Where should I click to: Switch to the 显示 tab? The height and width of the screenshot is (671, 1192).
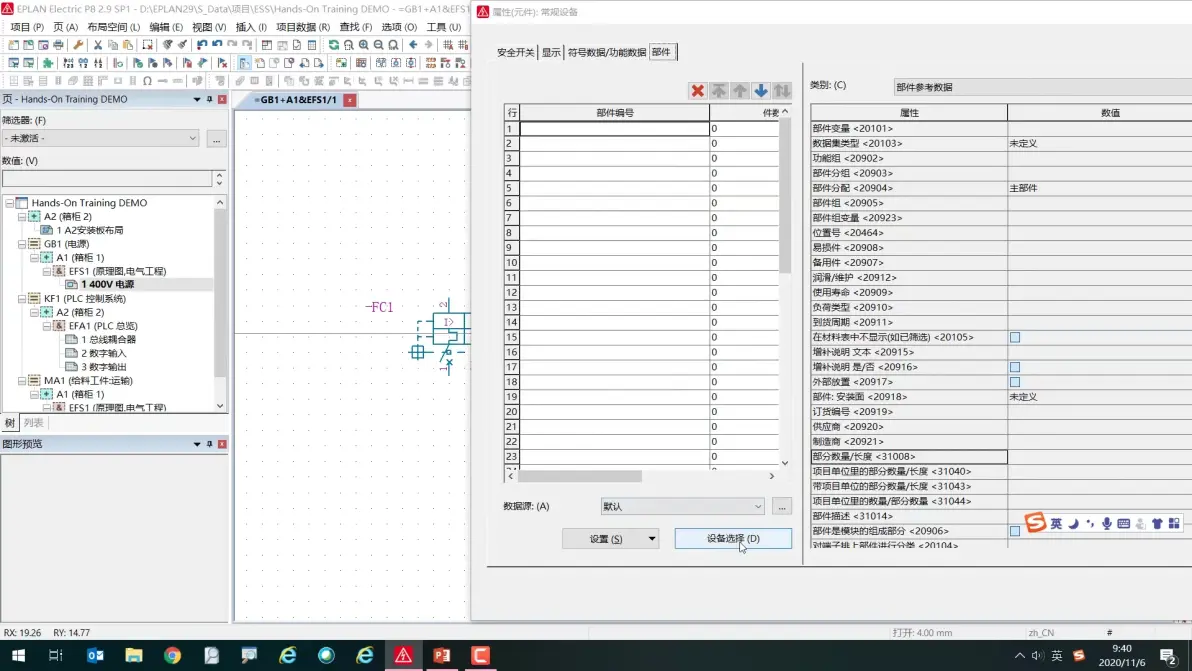click(x=550, y=52)
